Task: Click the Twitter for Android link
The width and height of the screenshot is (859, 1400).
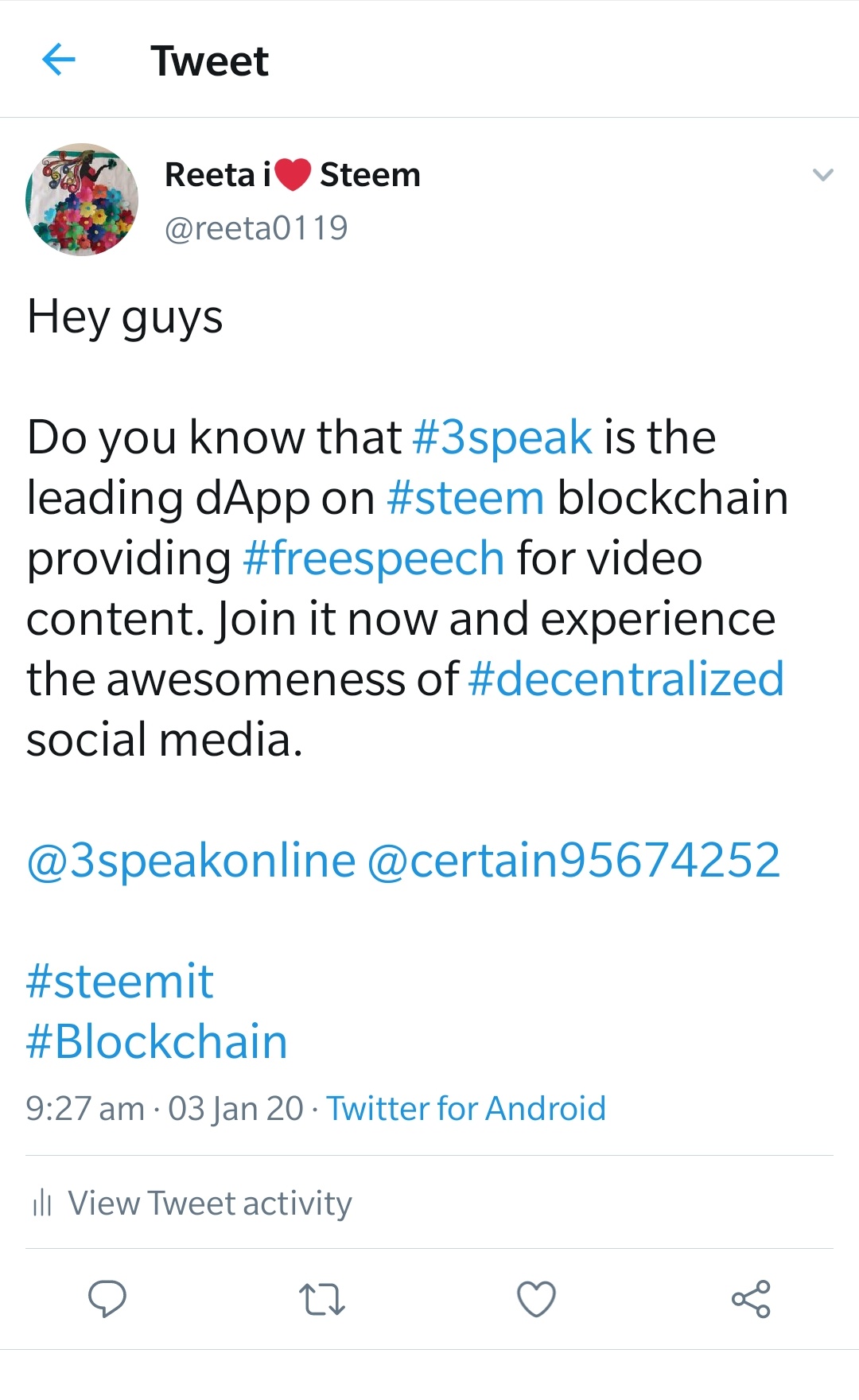Action: pos(466,1109)
